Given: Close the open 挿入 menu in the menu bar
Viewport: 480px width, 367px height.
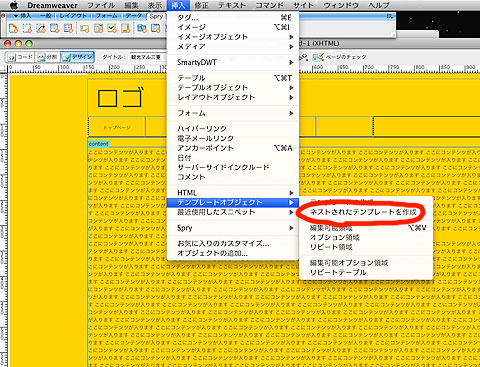Looking at the screenshot, I should pyautogui.click(x=178, y=5).
